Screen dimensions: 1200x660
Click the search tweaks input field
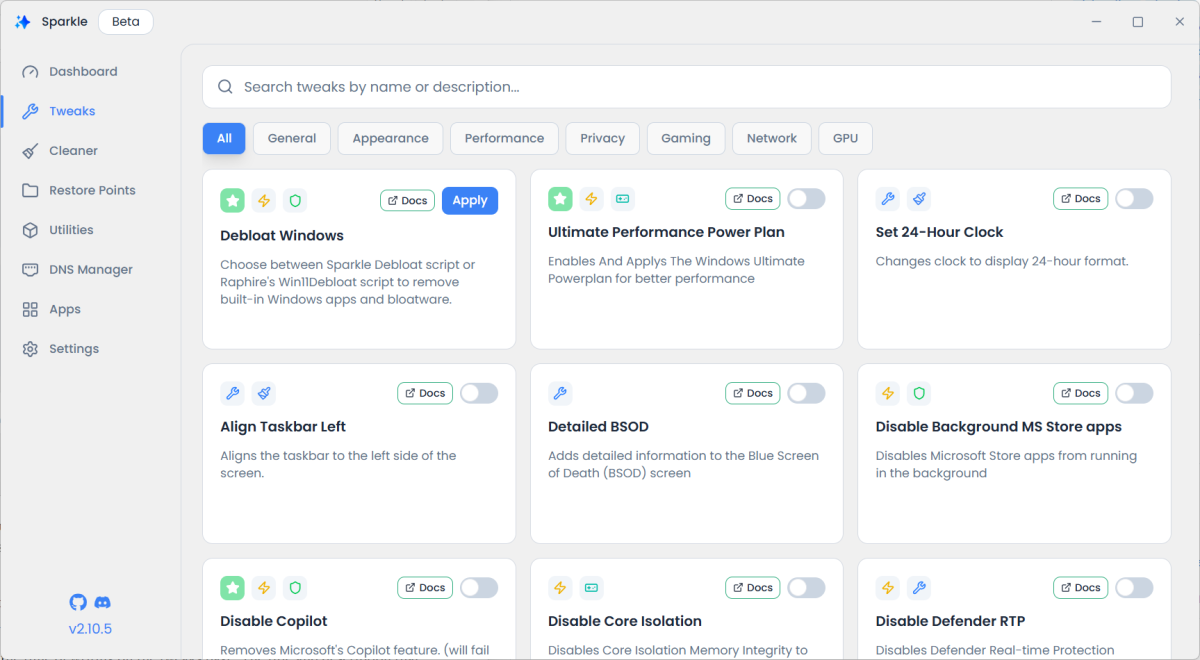[686, 87]
